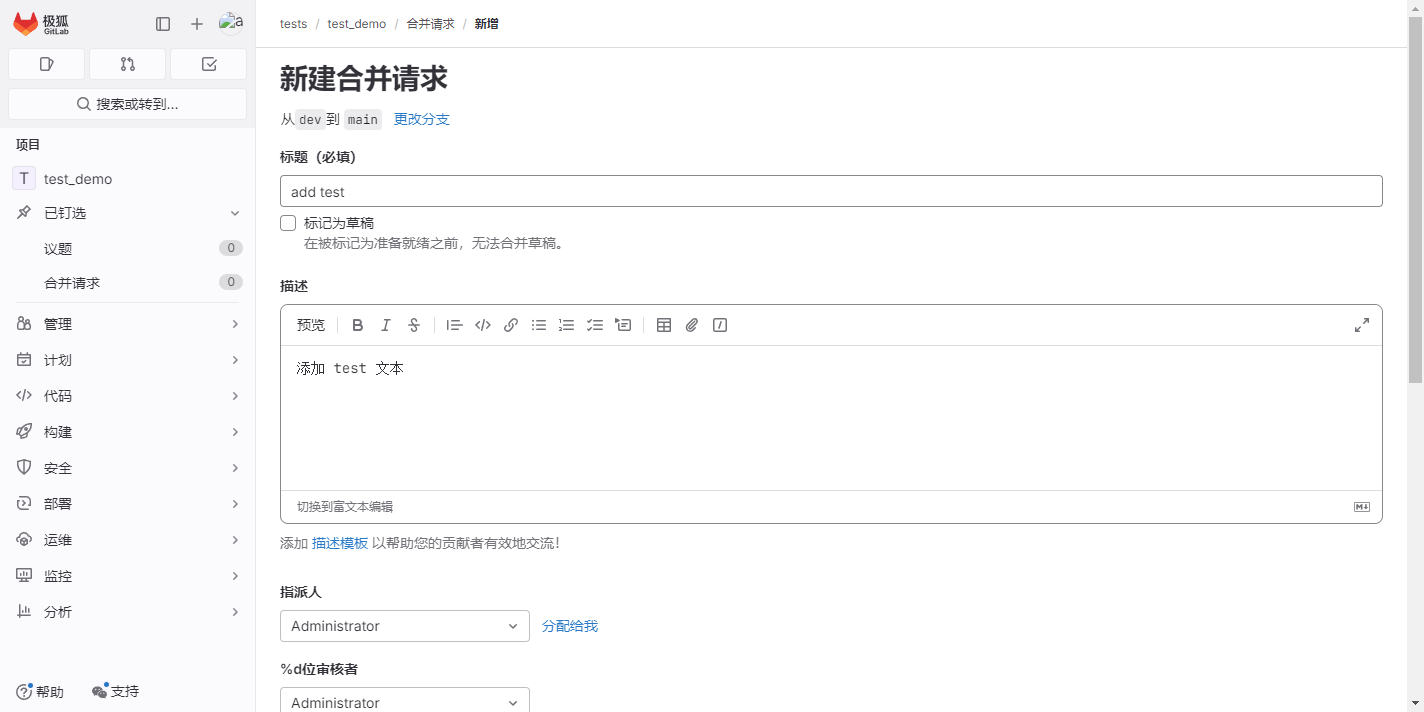Viewport: 1424px width, 712px height.
Task: Open the reviewer Administrator dropdown
Action: tap(404, 701)
